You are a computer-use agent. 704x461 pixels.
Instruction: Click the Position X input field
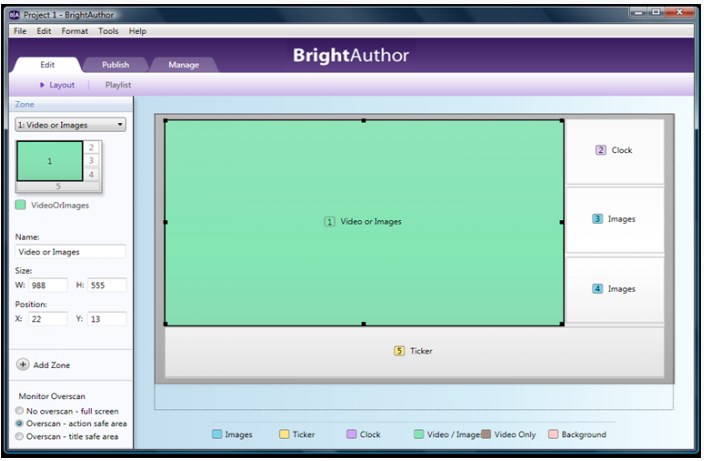click(x=48, y=319)
